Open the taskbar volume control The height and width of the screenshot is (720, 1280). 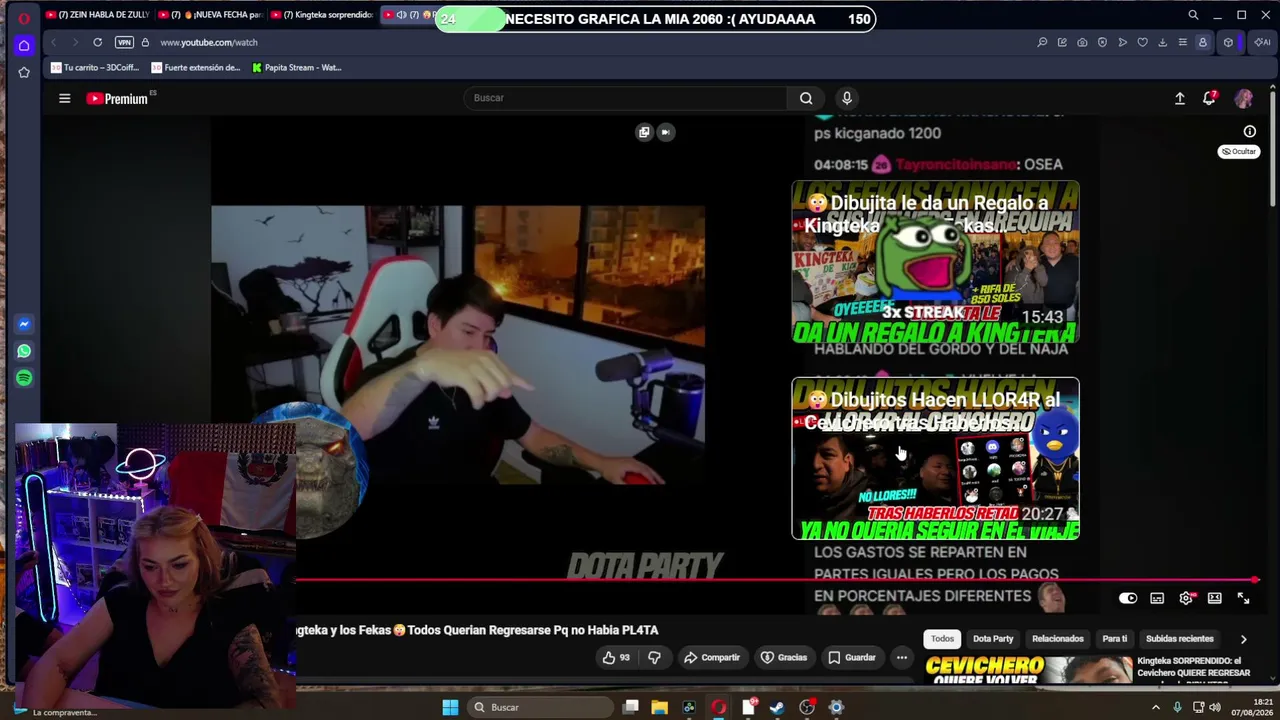coord(1215,707)
